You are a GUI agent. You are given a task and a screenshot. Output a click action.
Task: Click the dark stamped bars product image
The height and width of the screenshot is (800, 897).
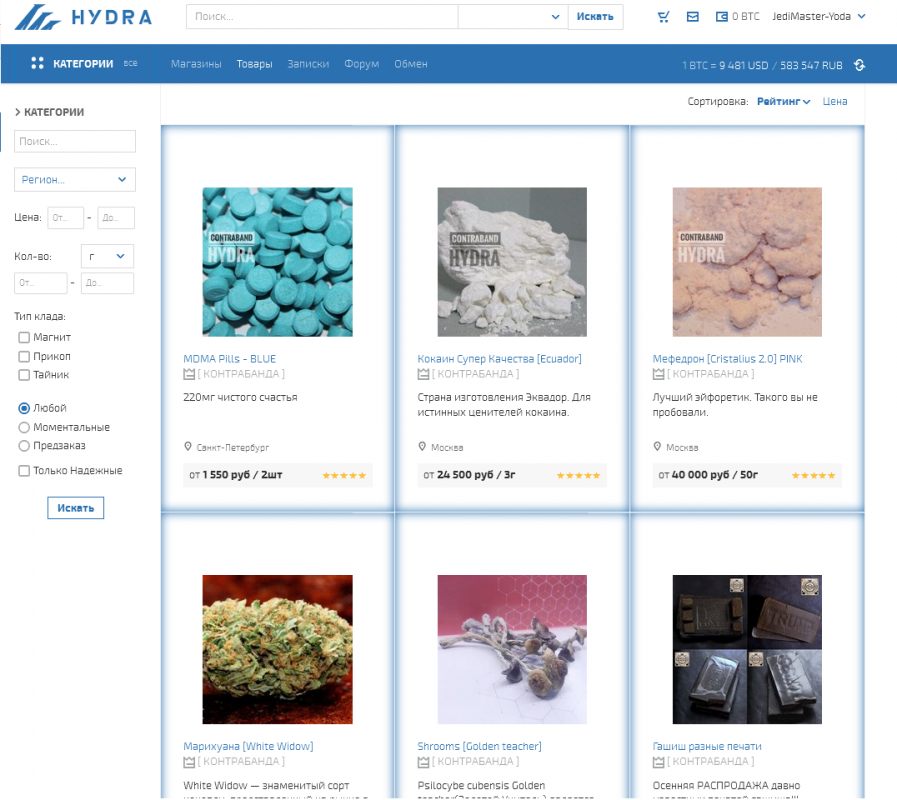(747, 649)
